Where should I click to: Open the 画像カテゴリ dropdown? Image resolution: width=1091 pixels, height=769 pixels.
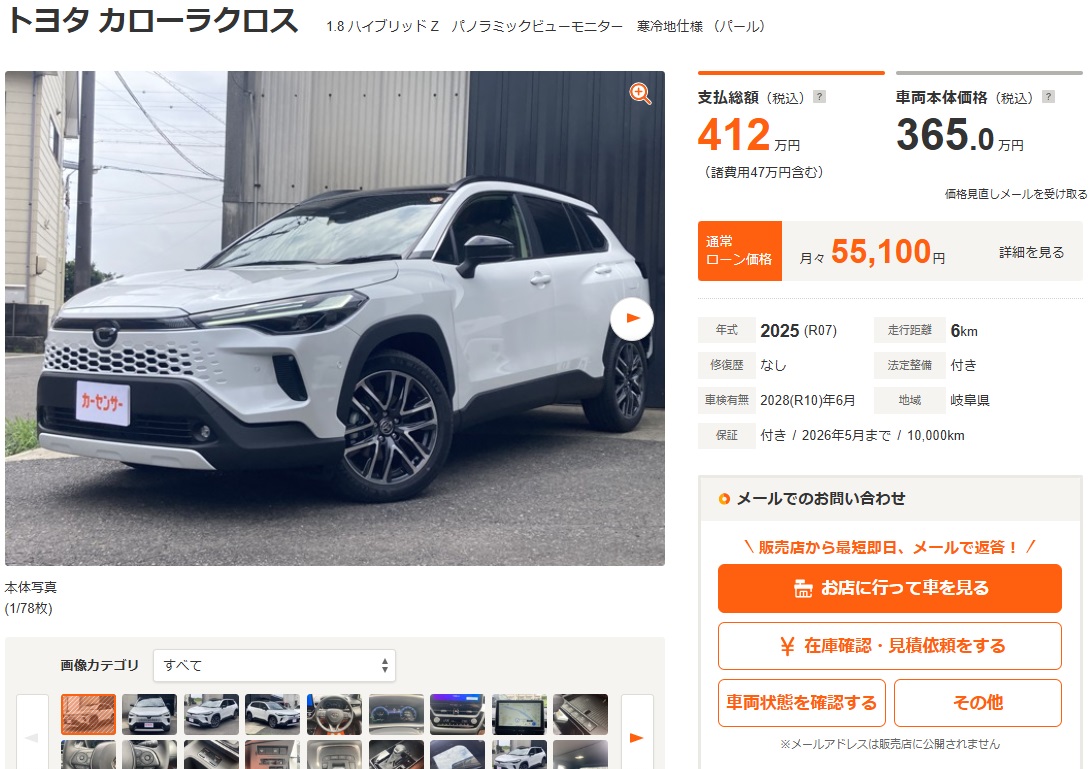(274, 665)
